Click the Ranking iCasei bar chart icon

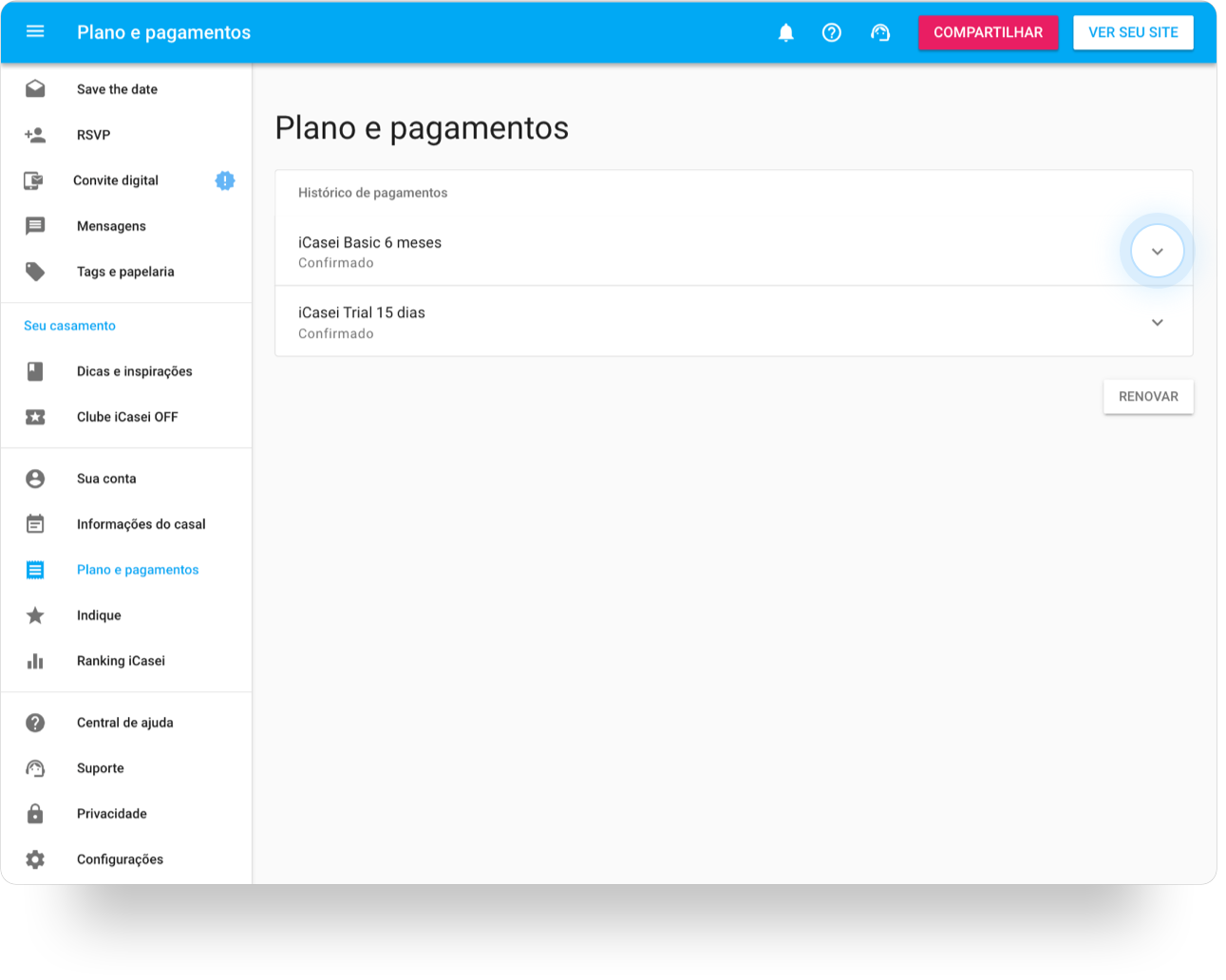[x=35, y=661]
